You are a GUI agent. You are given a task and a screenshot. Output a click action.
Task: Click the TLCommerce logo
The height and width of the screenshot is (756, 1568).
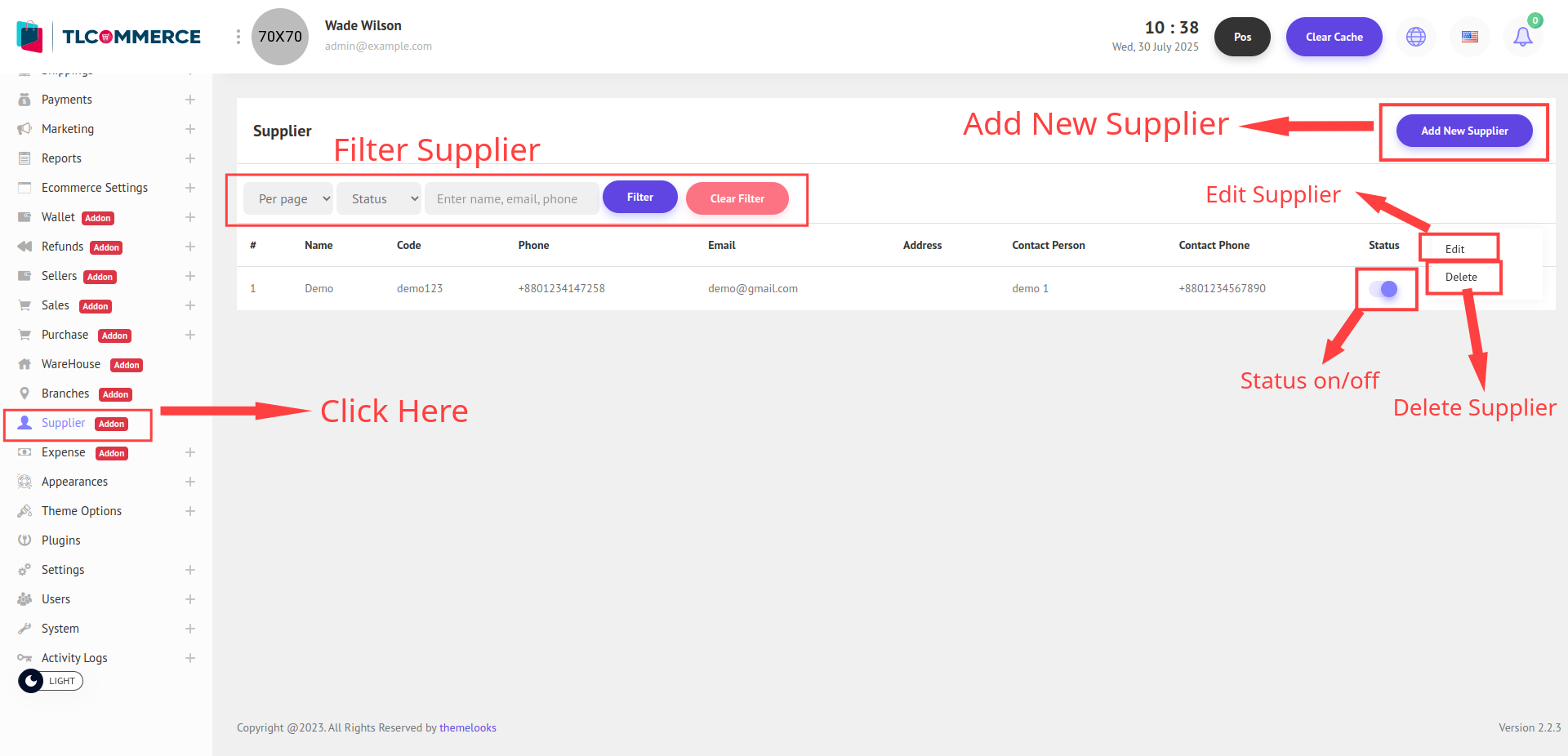109,37
